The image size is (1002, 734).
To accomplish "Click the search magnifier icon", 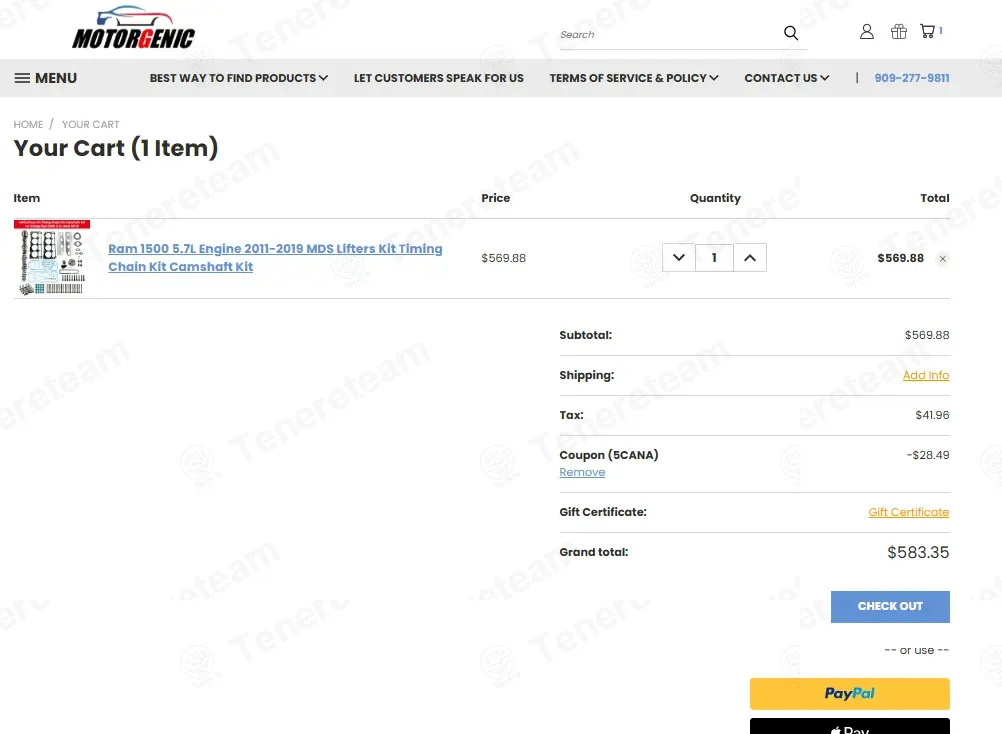I will 790,33.
